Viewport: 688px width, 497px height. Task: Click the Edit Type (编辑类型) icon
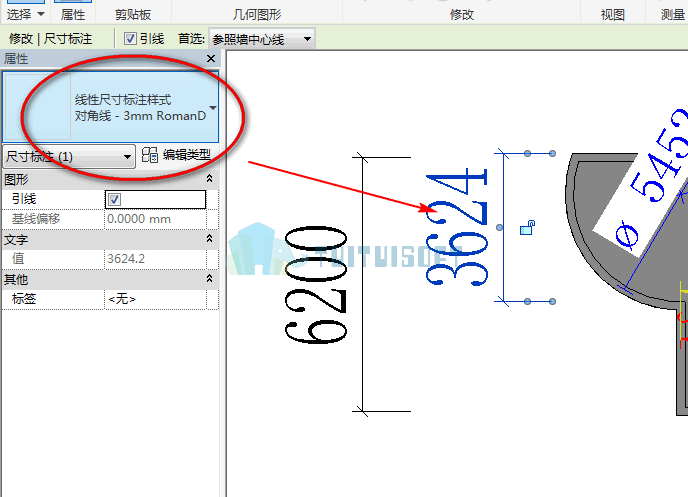[150, 155]
